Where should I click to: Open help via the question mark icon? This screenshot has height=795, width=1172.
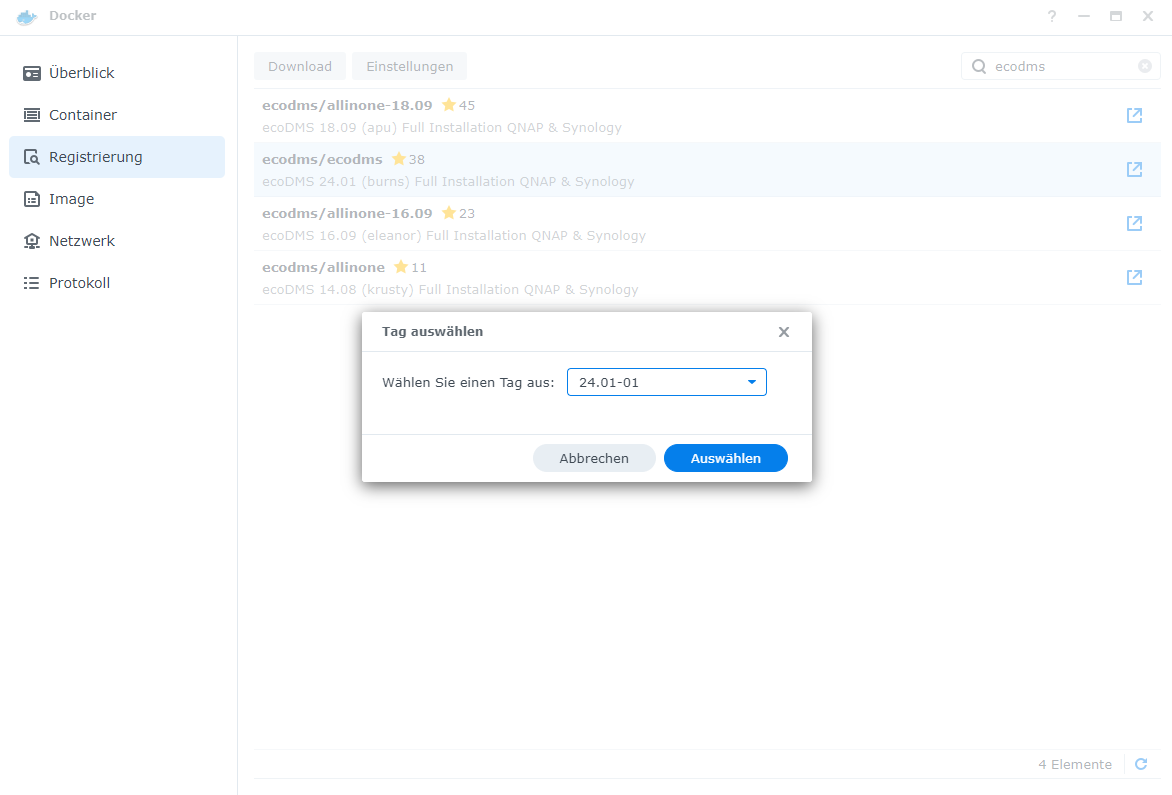(1052, 16)
